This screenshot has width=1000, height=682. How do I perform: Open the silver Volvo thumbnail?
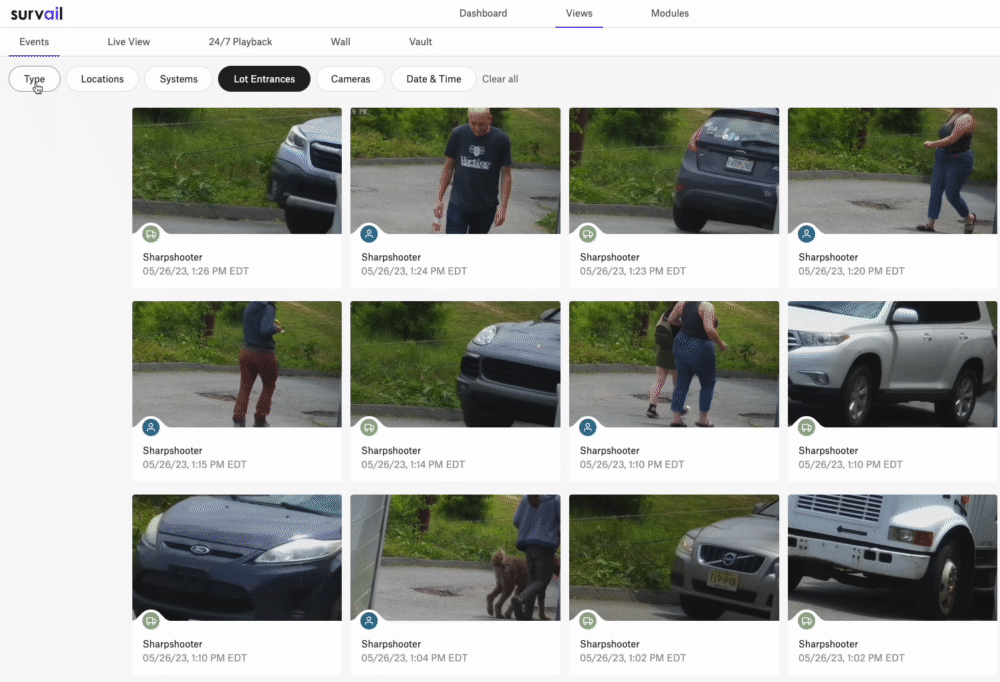[x=674, y=558]
